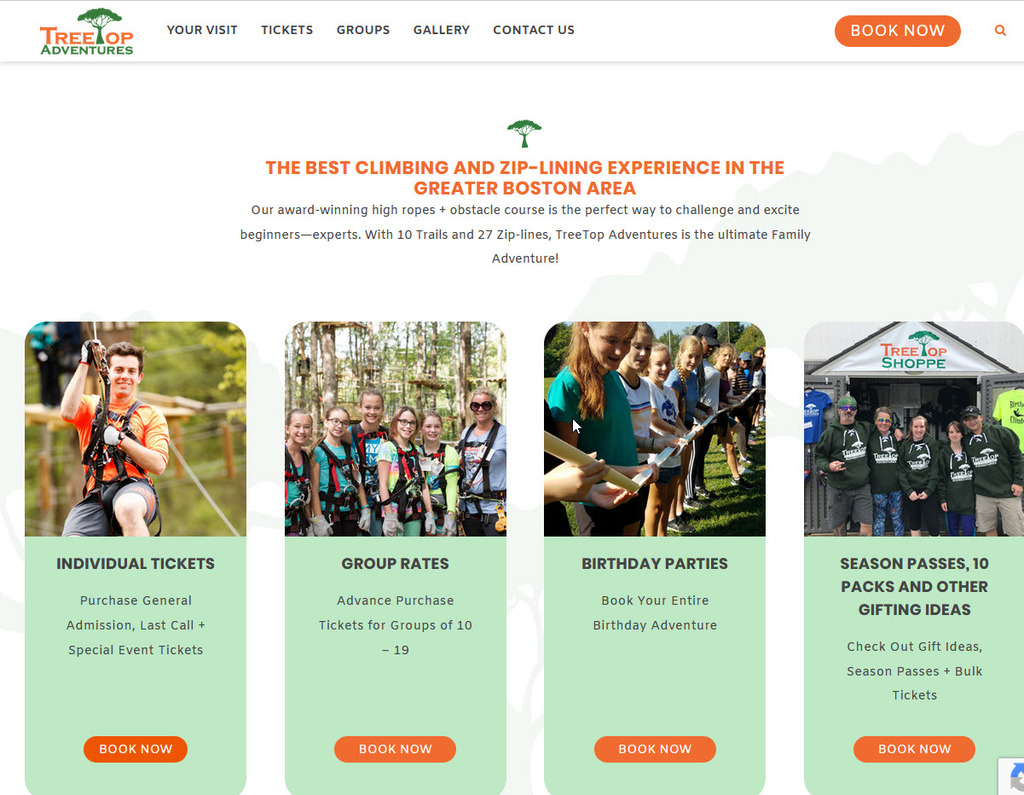Open the Contact Us page
This screenshot has width=1024, height=795.
[534, 30]
